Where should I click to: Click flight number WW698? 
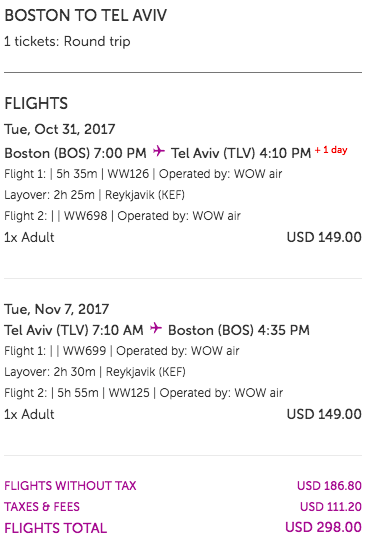[86, 216]
